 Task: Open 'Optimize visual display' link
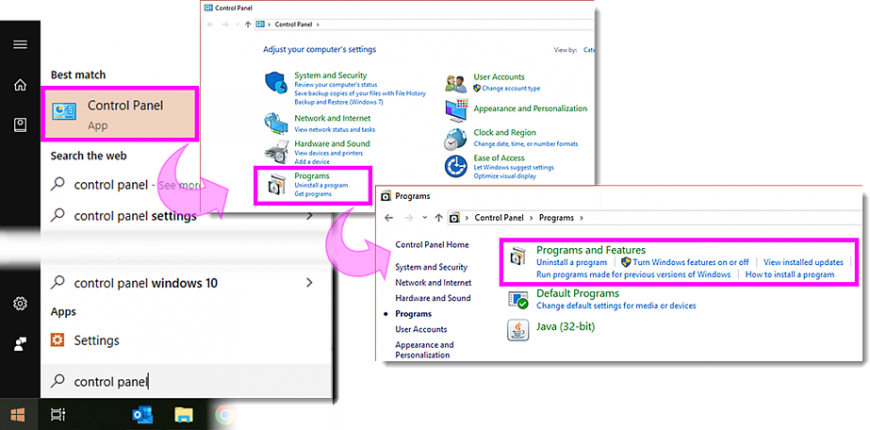(x=504, y=176)
